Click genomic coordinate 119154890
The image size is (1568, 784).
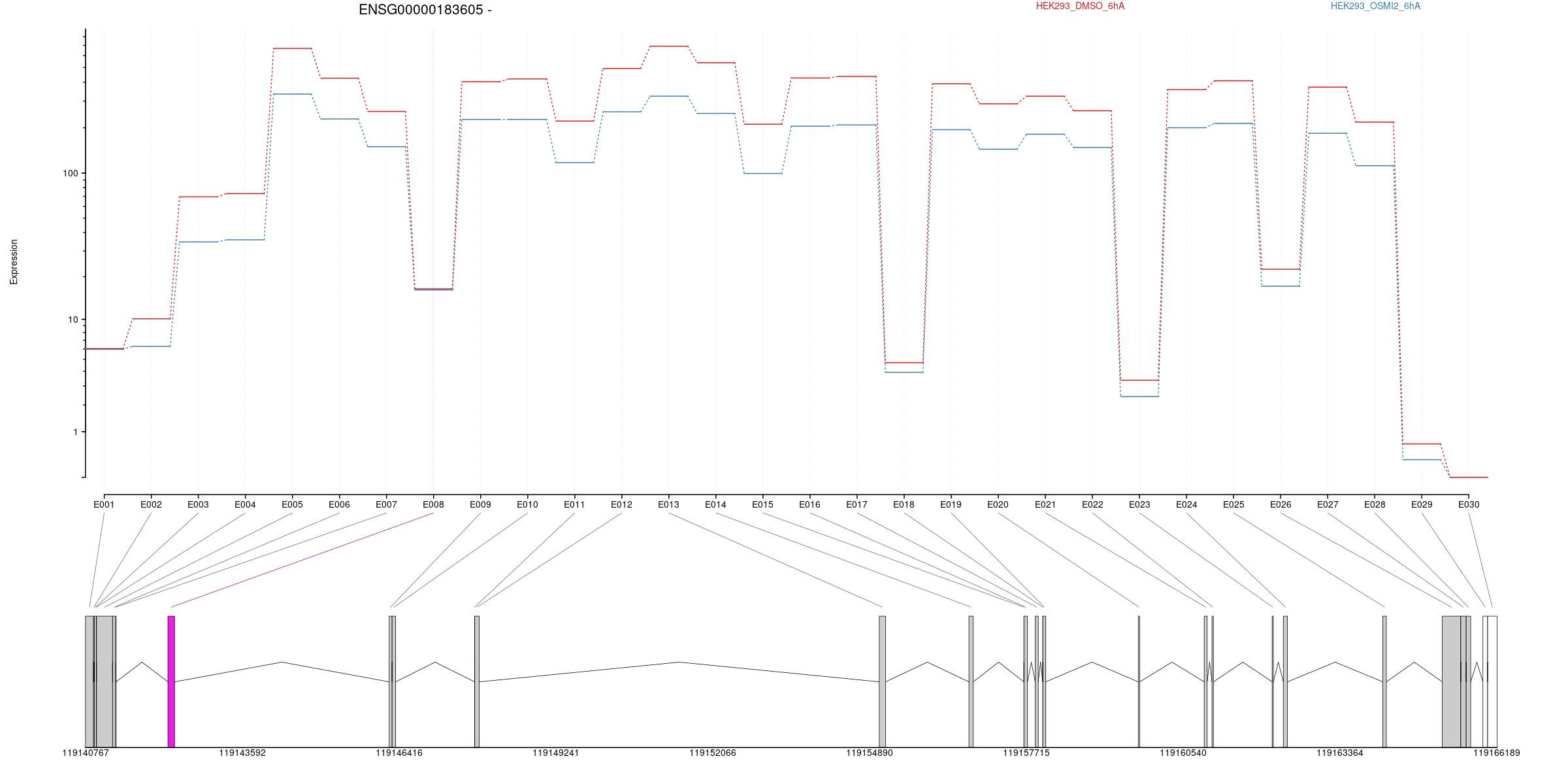coord(870,753)
